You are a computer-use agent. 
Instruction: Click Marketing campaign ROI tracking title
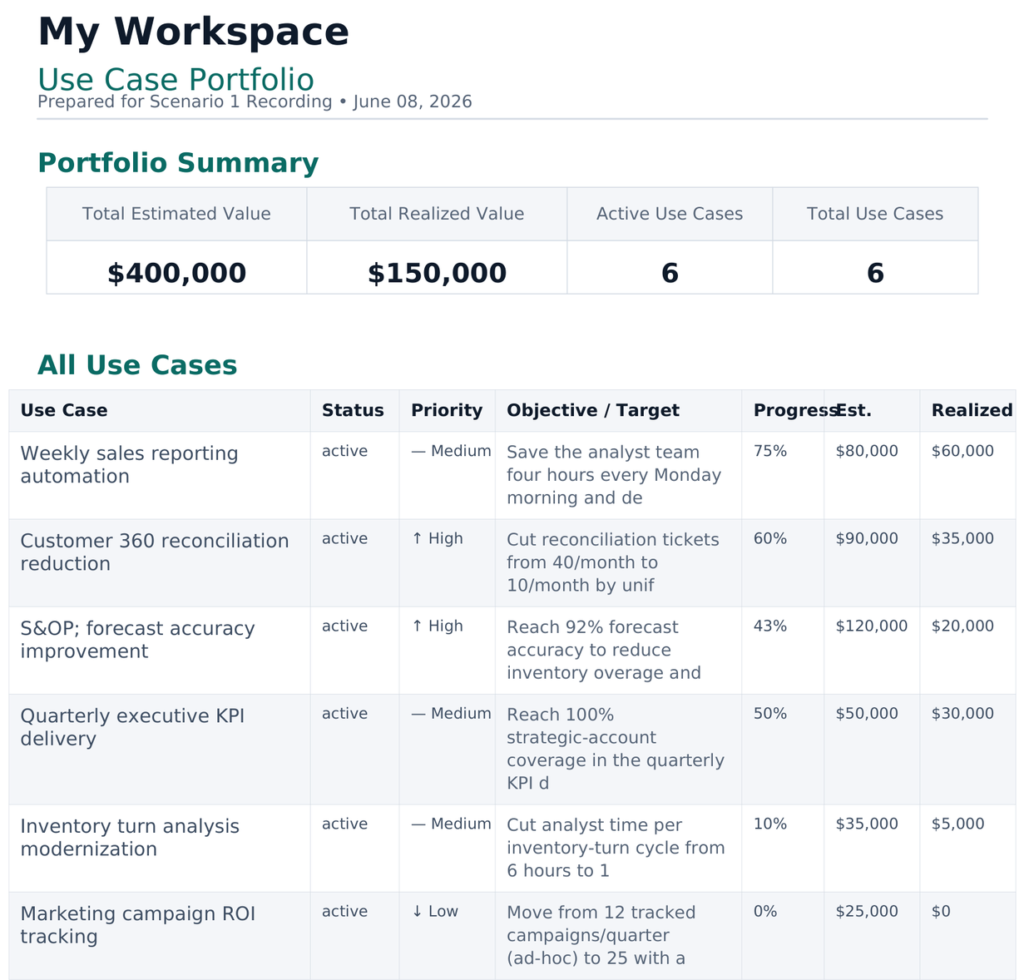click(x=138, y=925)
